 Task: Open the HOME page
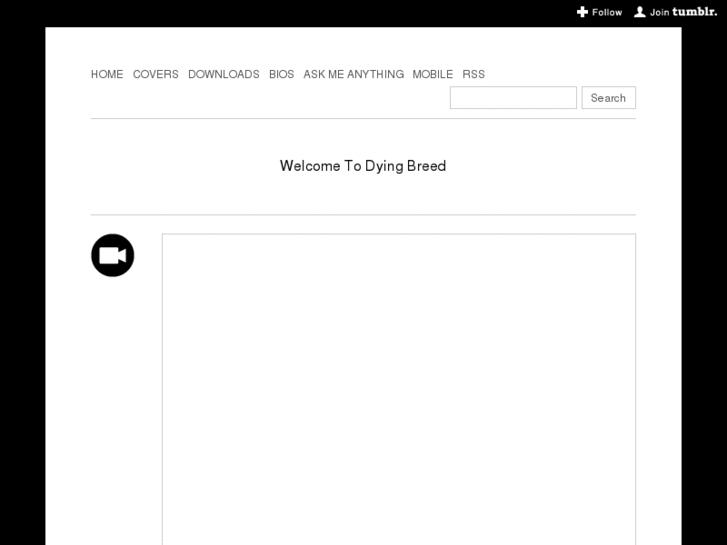(107, 74)
